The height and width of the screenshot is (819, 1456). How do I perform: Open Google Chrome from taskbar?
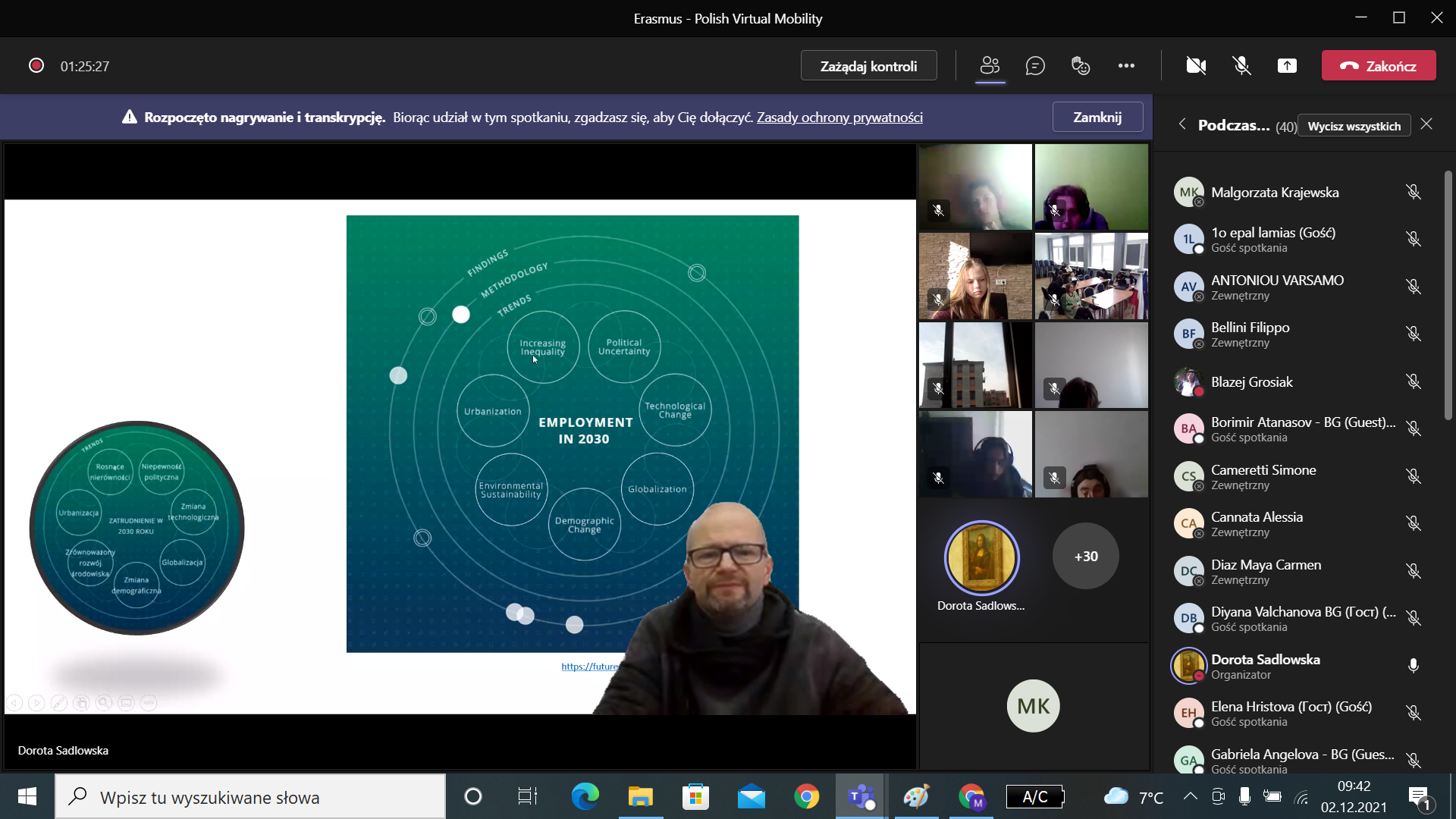pyautogui.click(x=806, y=796)
